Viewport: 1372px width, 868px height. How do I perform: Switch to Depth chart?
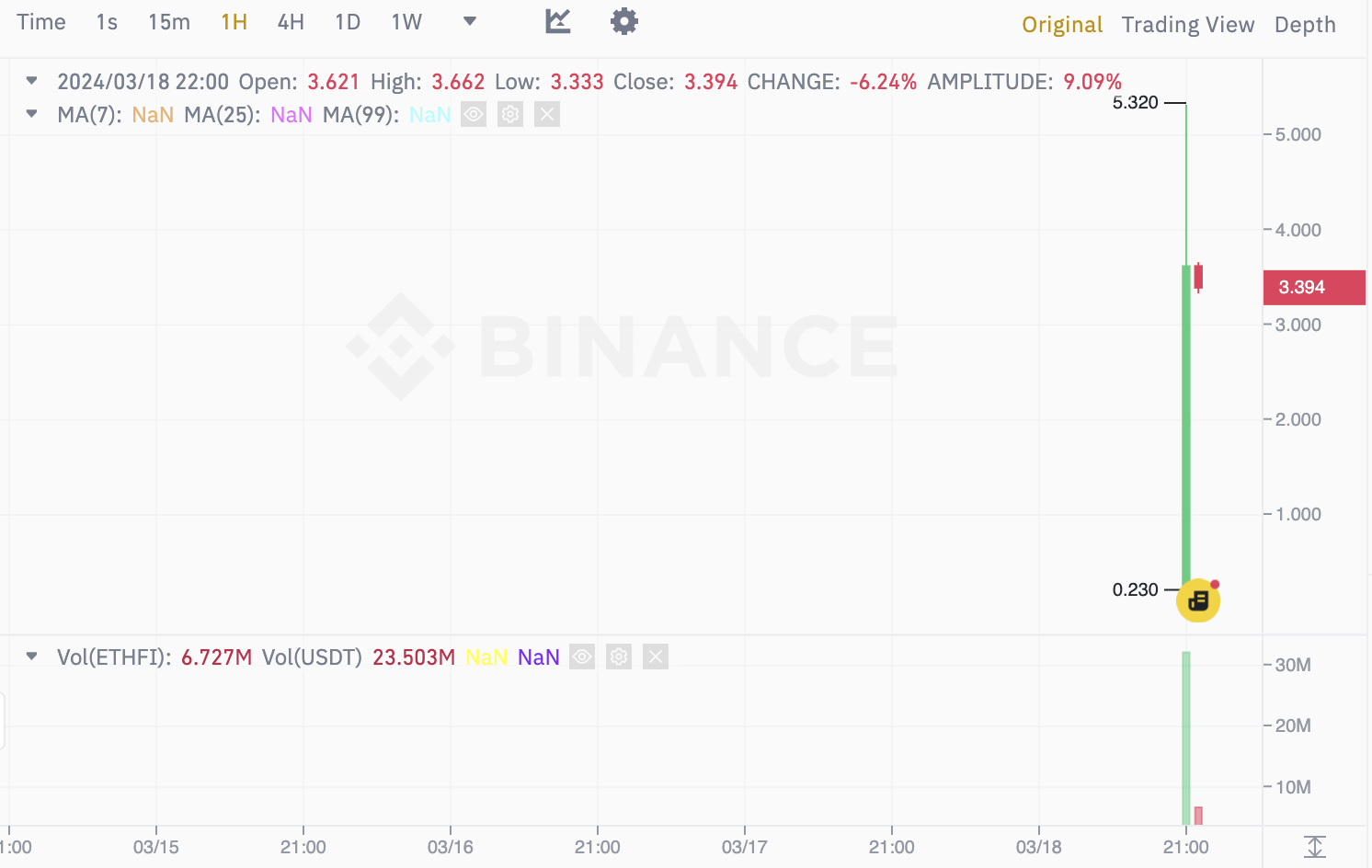1305,25
